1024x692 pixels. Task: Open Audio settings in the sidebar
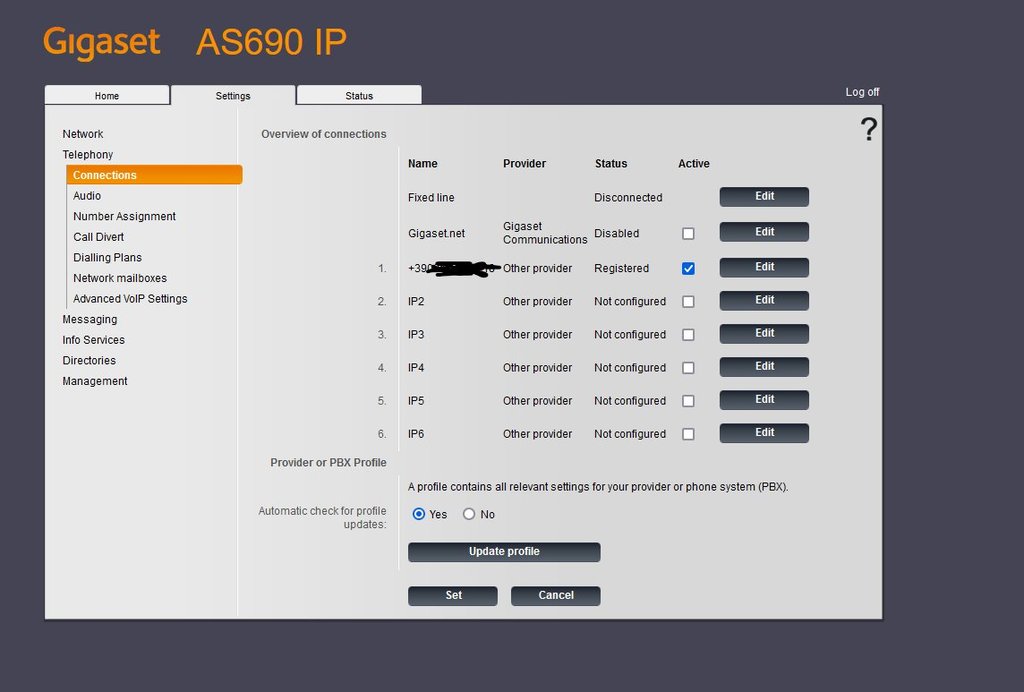87,196
